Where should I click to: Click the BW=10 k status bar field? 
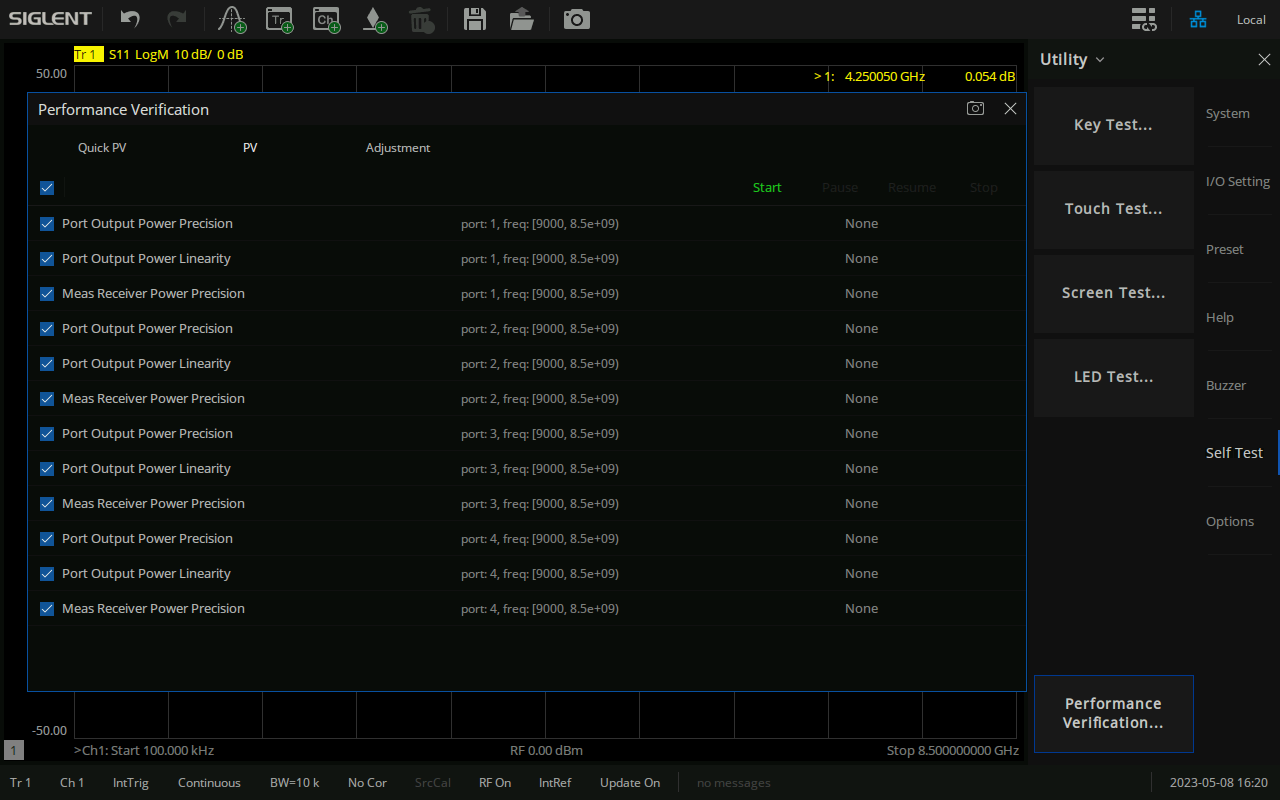tap(294, 783)
